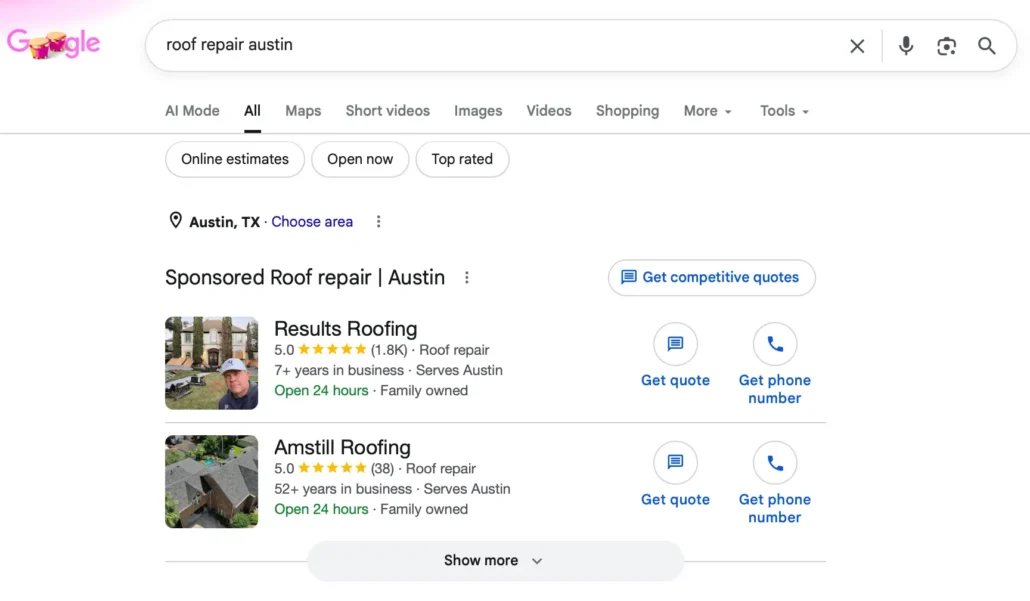Image resolution: width=1030 pixels, height=601 pixels.
Task: Toggle the Top rated filter chip
Action: tap(462, 160)
